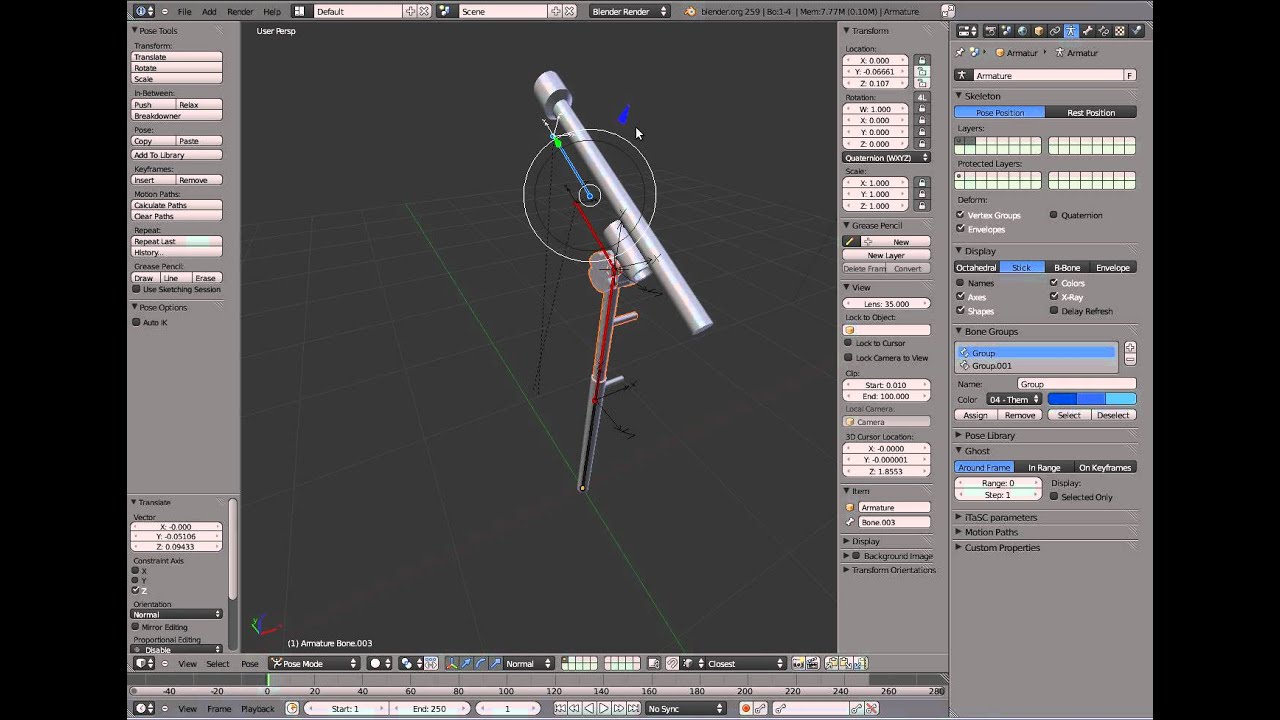Select the scale manipulator icon

[x=495, y=663]
